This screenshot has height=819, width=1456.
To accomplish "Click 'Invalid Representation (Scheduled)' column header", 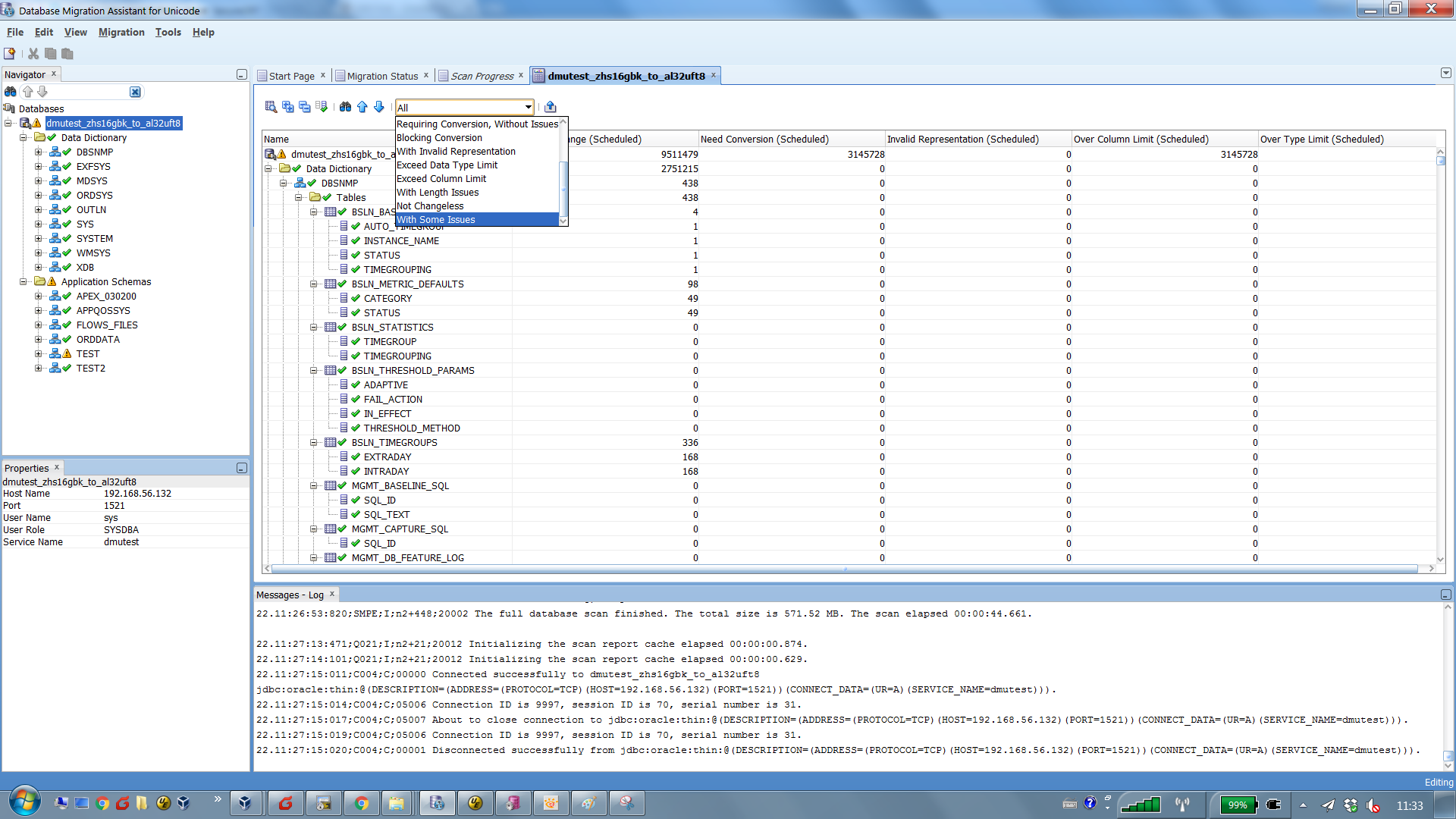I will 978,140.
